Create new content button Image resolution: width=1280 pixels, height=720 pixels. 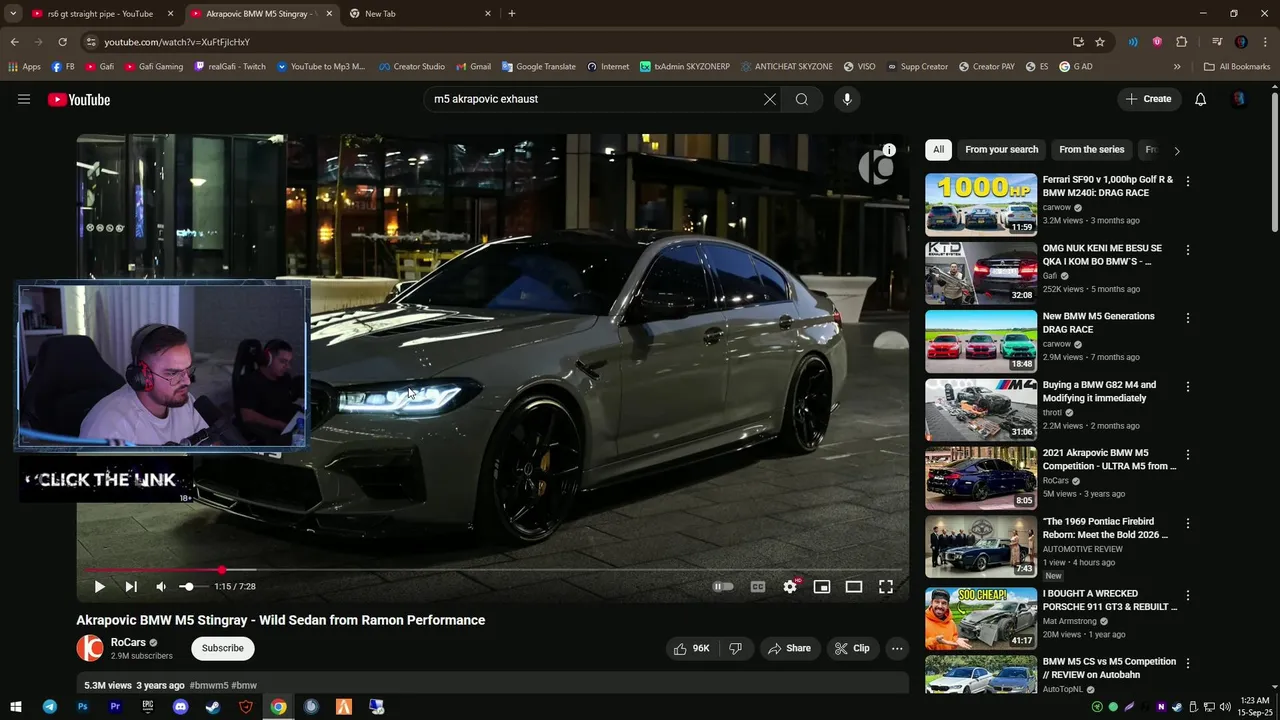coord(1148,99)
